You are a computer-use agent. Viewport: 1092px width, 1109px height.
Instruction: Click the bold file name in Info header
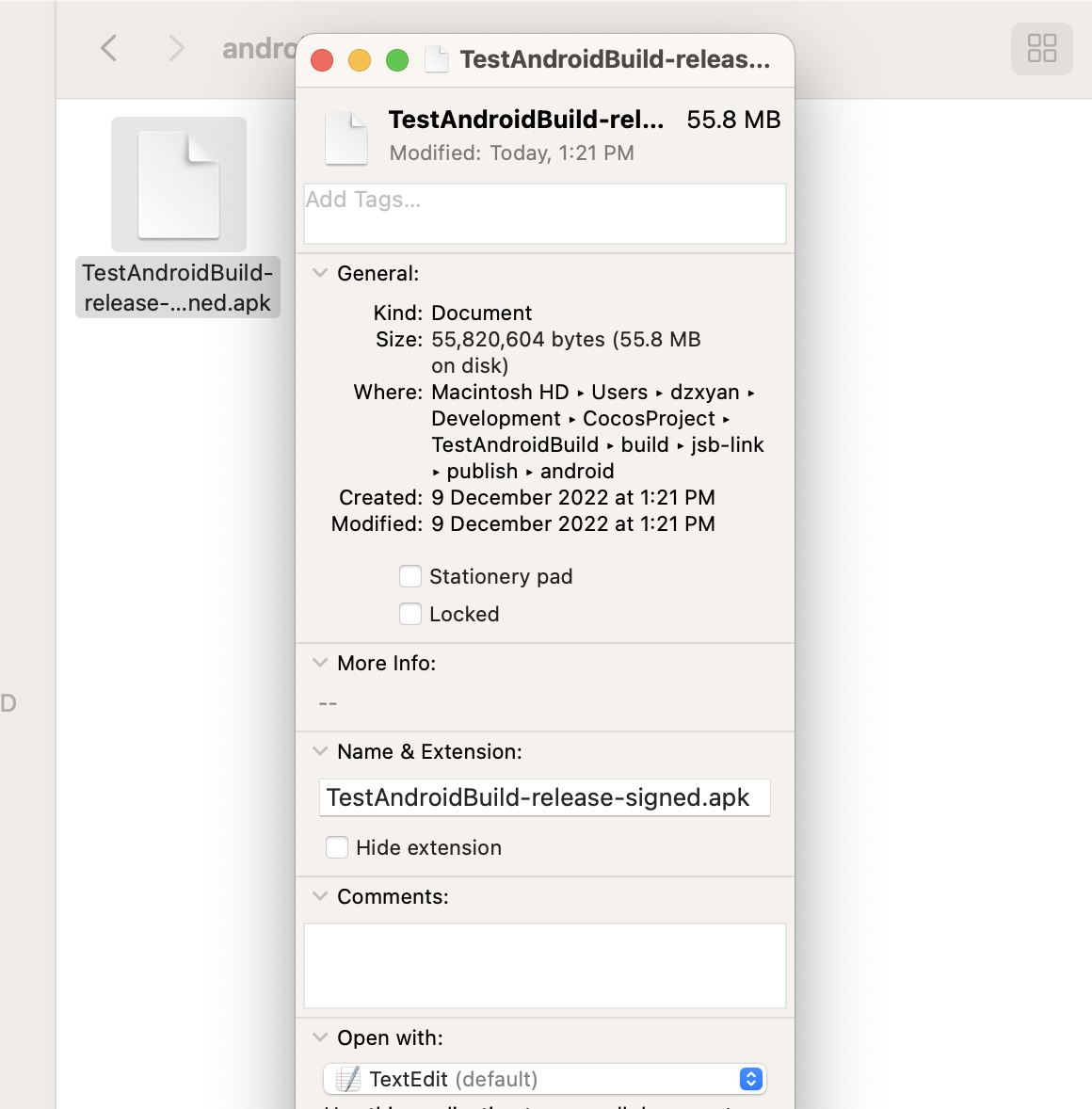pos(526,120)
